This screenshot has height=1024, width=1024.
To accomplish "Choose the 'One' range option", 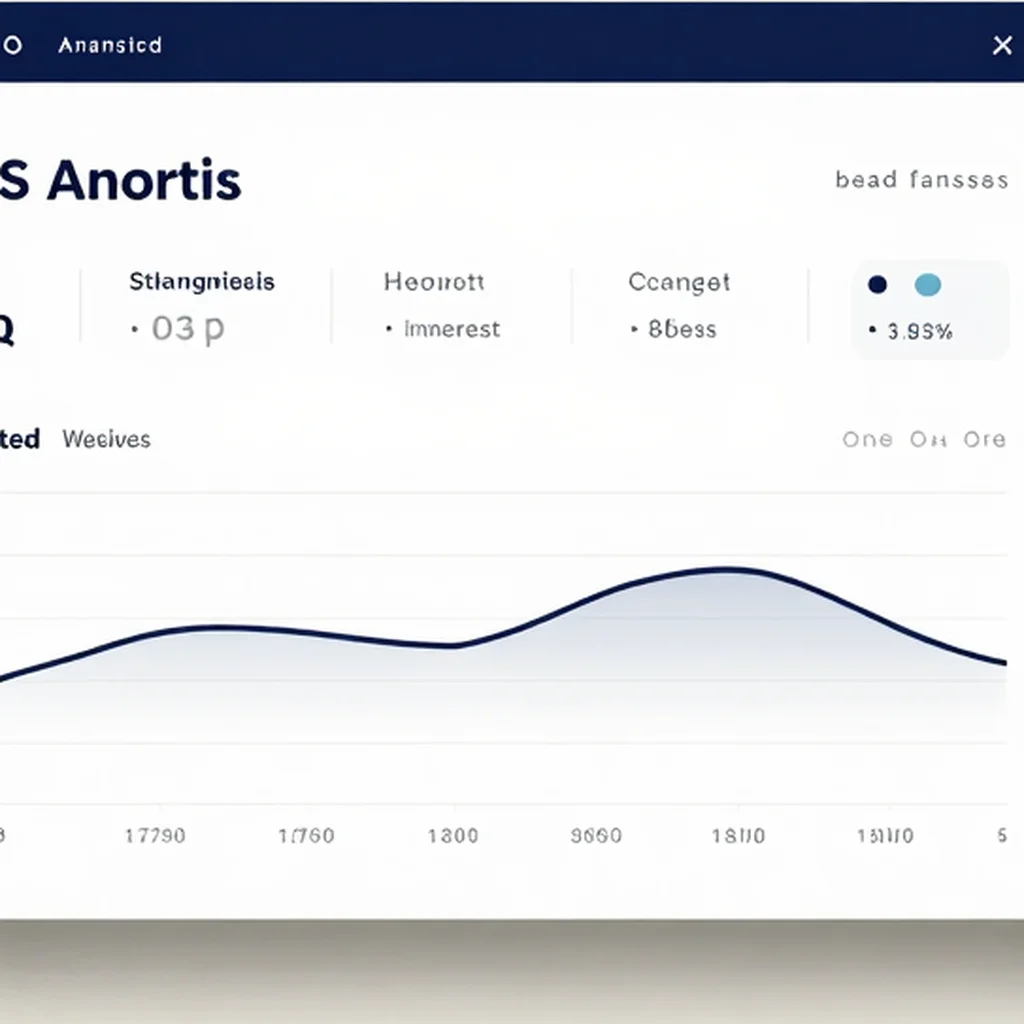I will pyautogui.click(x=867, y=440).
